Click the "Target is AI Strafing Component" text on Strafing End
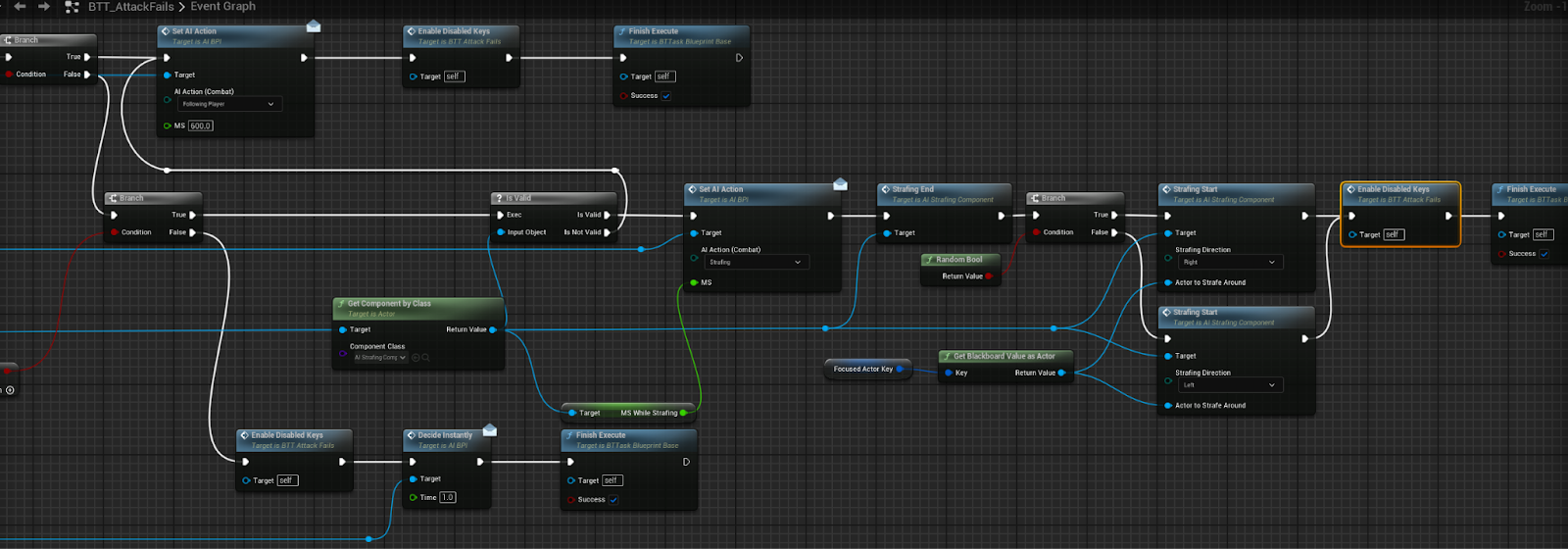Image resolution: width=1568 pixels, height=549 pixels. [x=943, y=199]
